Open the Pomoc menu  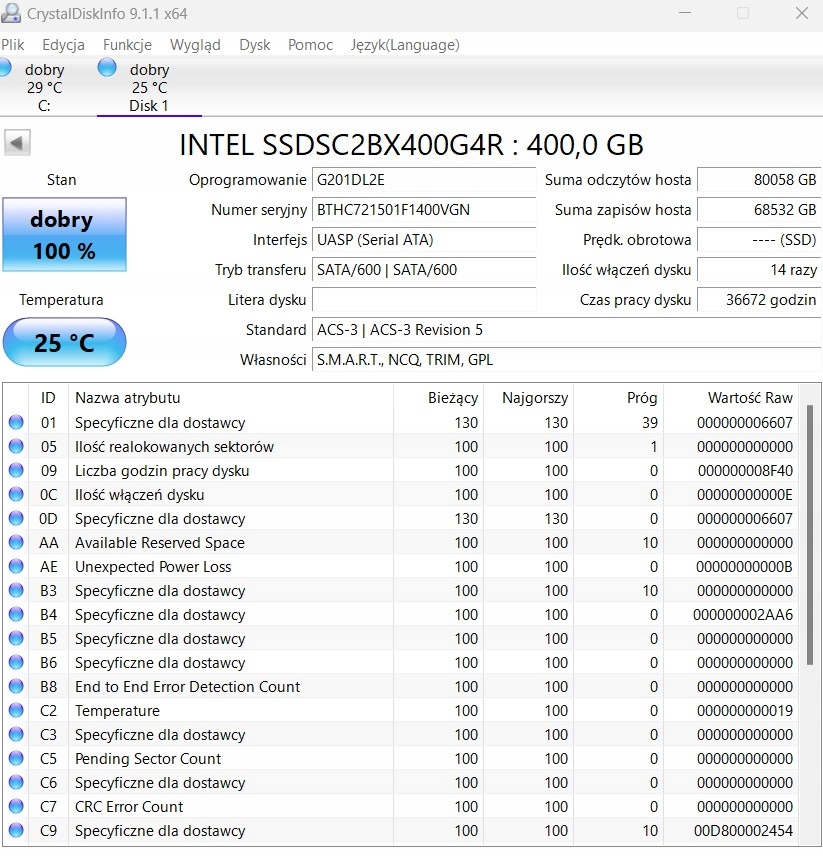pos(311,45)
